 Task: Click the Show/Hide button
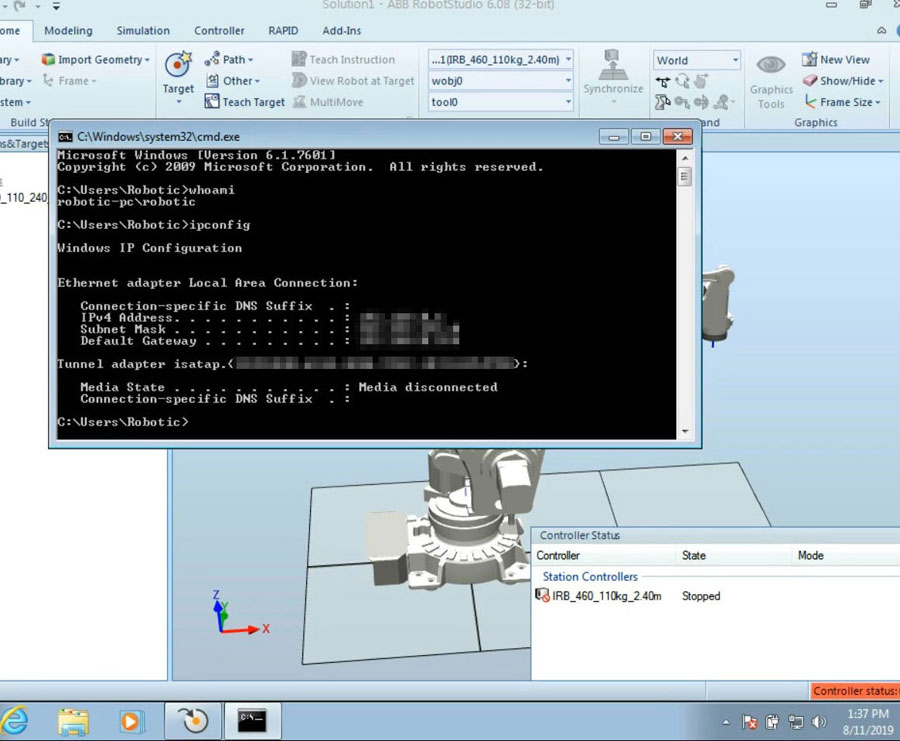(845, 81)
